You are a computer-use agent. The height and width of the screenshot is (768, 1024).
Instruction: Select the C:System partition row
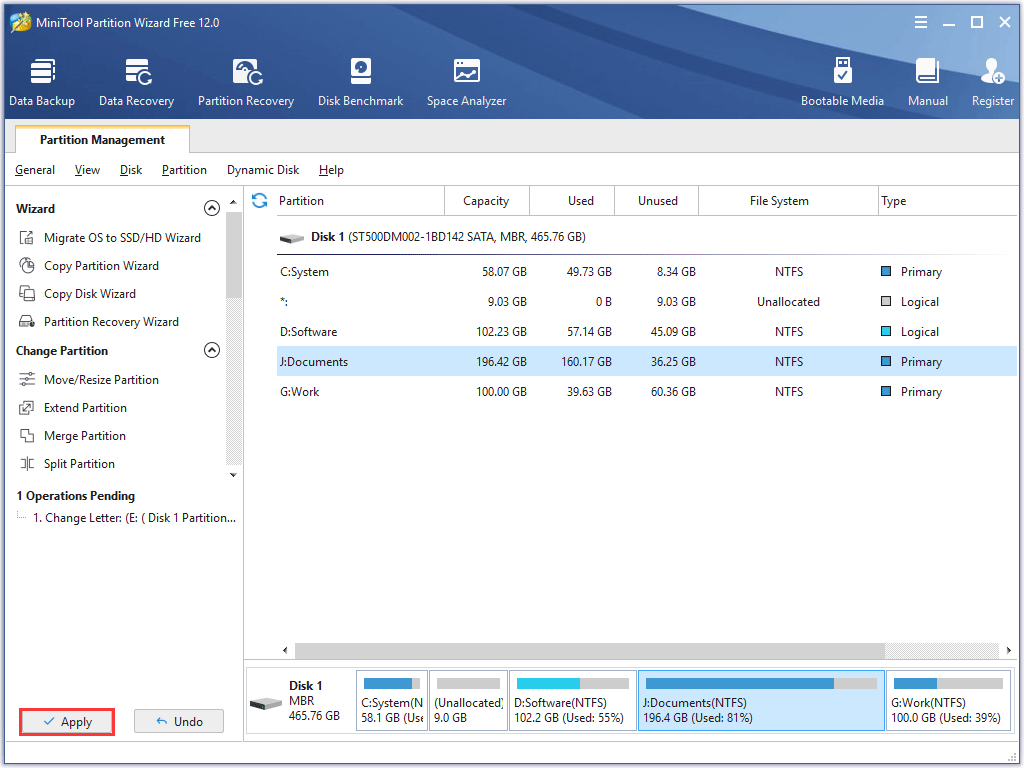(647, 272)
